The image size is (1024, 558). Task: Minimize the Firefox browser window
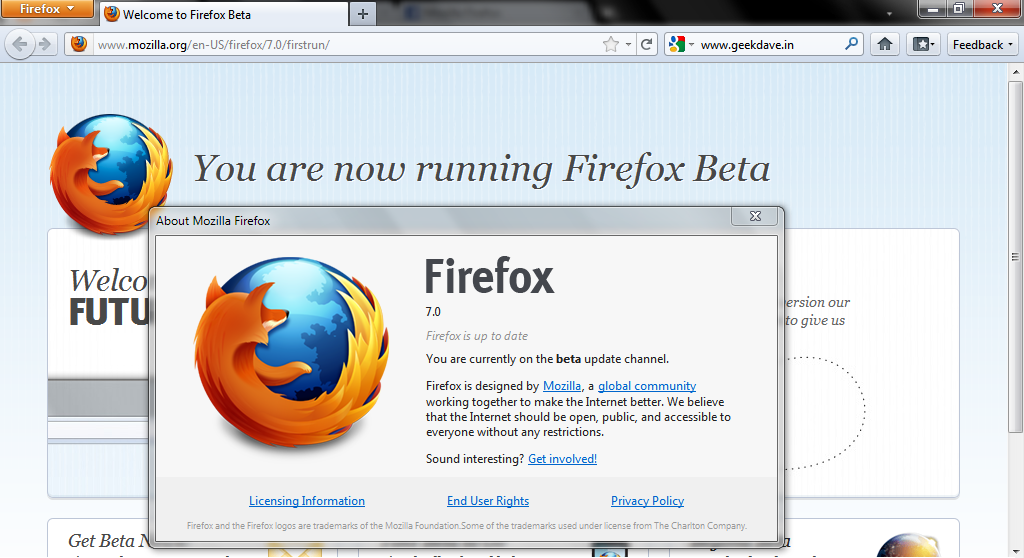[933, 9]
